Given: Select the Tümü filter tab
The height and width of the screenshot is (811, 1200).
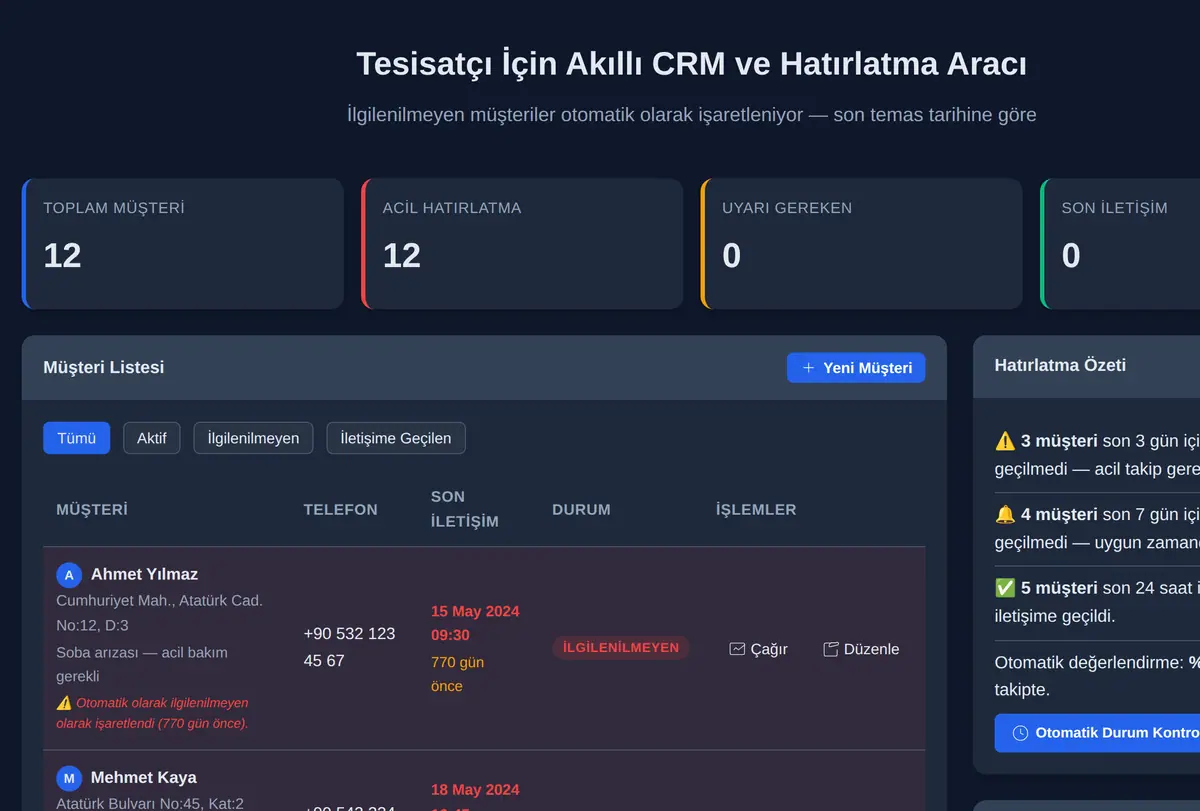Looking at the screenshot, I should [x=76, y=438].
